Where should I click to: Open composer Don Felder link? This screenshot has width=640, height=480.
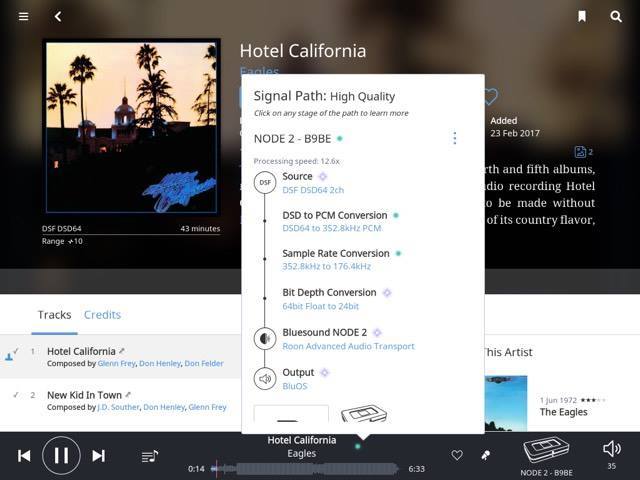[x=204, y=363]
